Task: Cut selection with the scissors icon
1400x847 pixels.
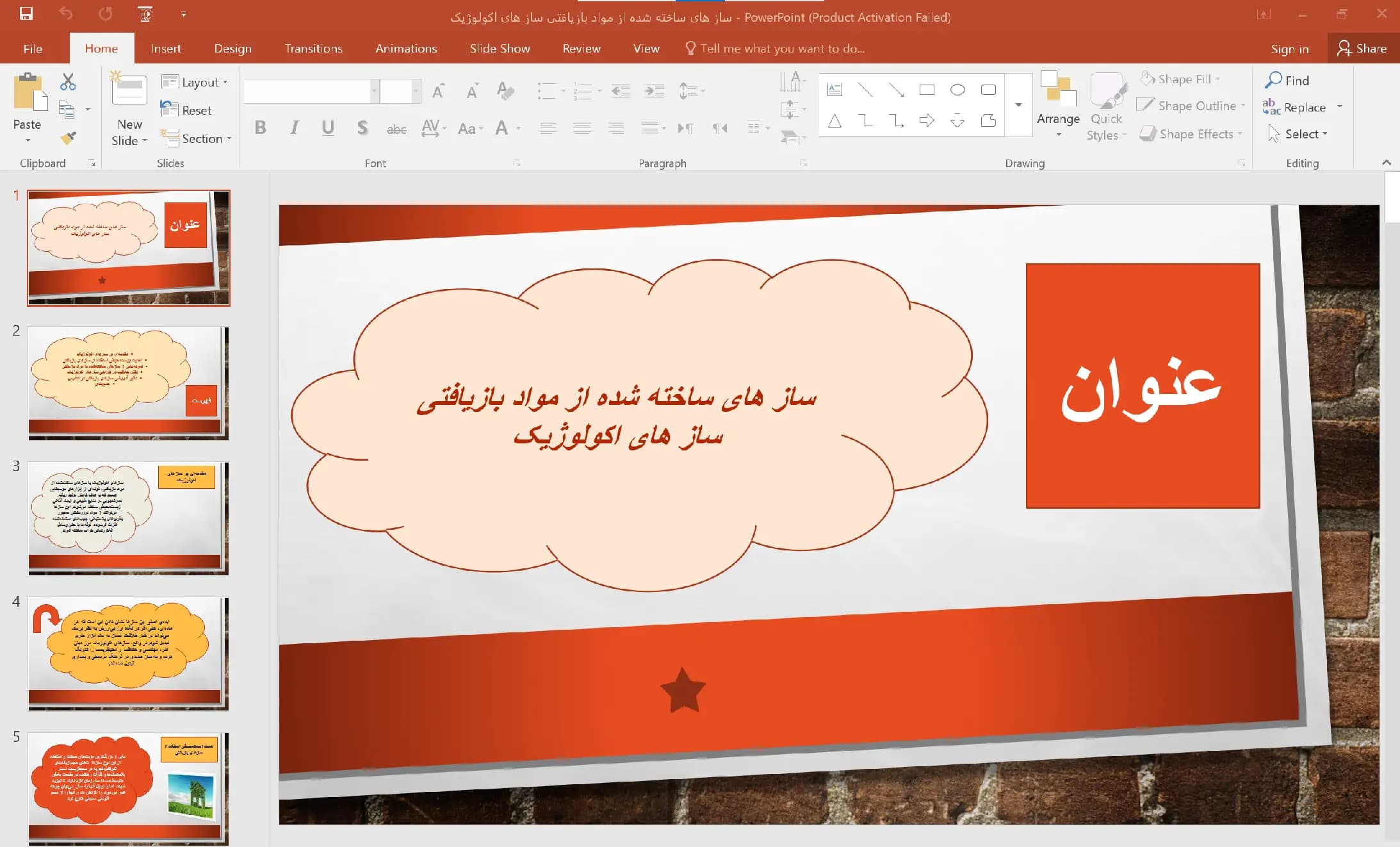Action: 68,81
